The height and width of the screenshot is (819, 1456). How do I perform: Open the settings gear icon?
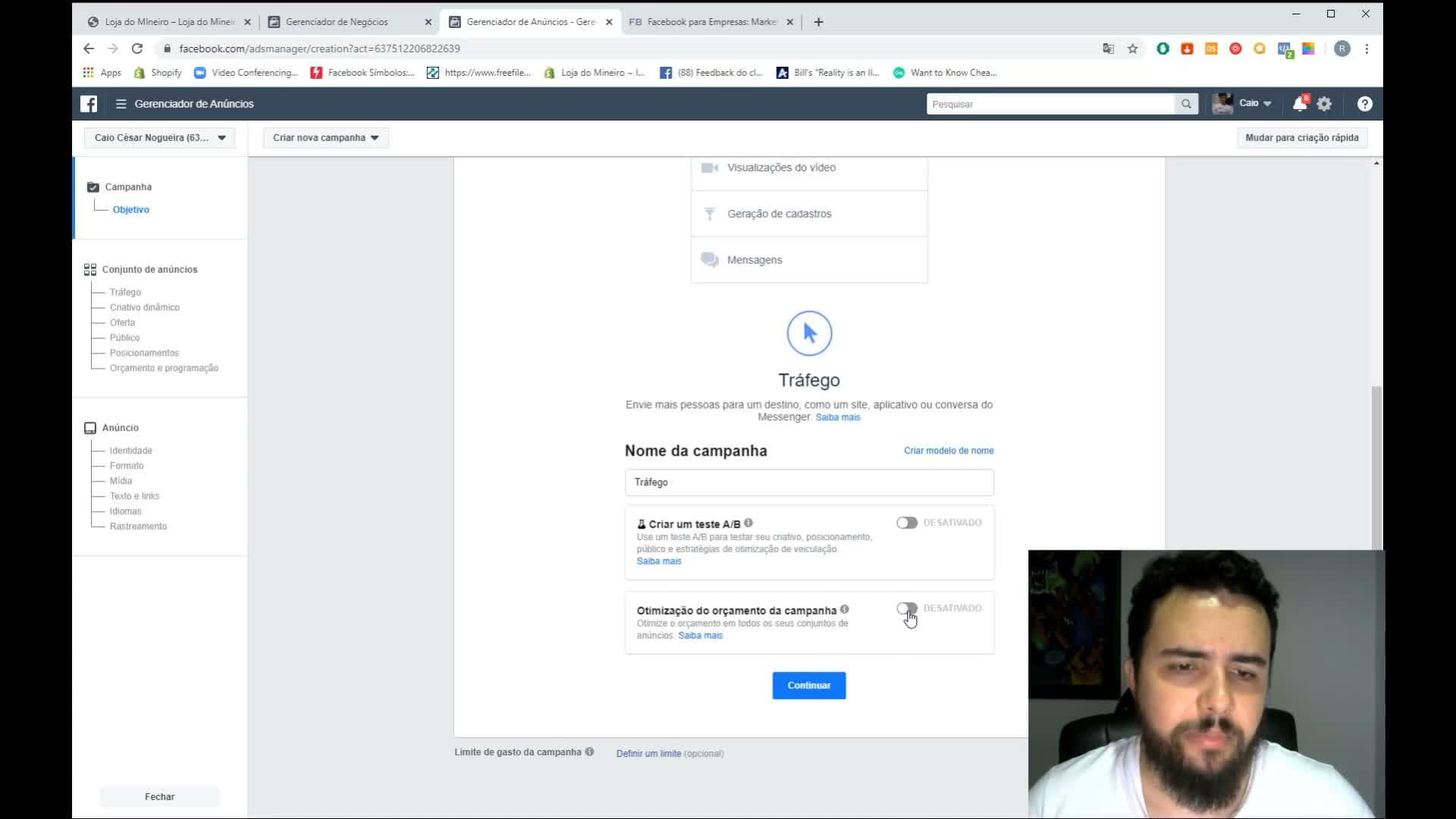coord(1325,104)
